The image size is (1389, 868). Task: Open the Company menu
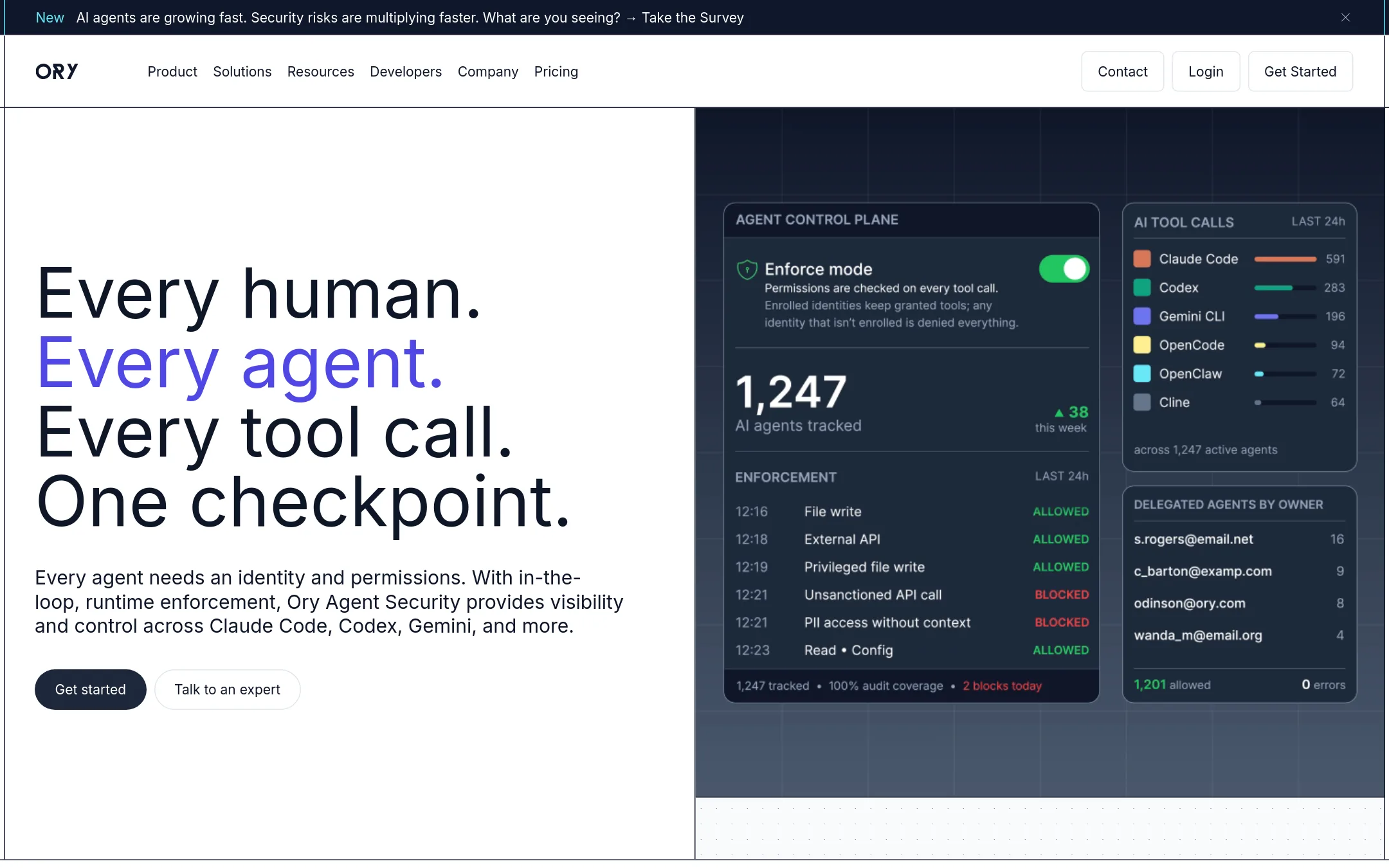click(x=488, y=71)
